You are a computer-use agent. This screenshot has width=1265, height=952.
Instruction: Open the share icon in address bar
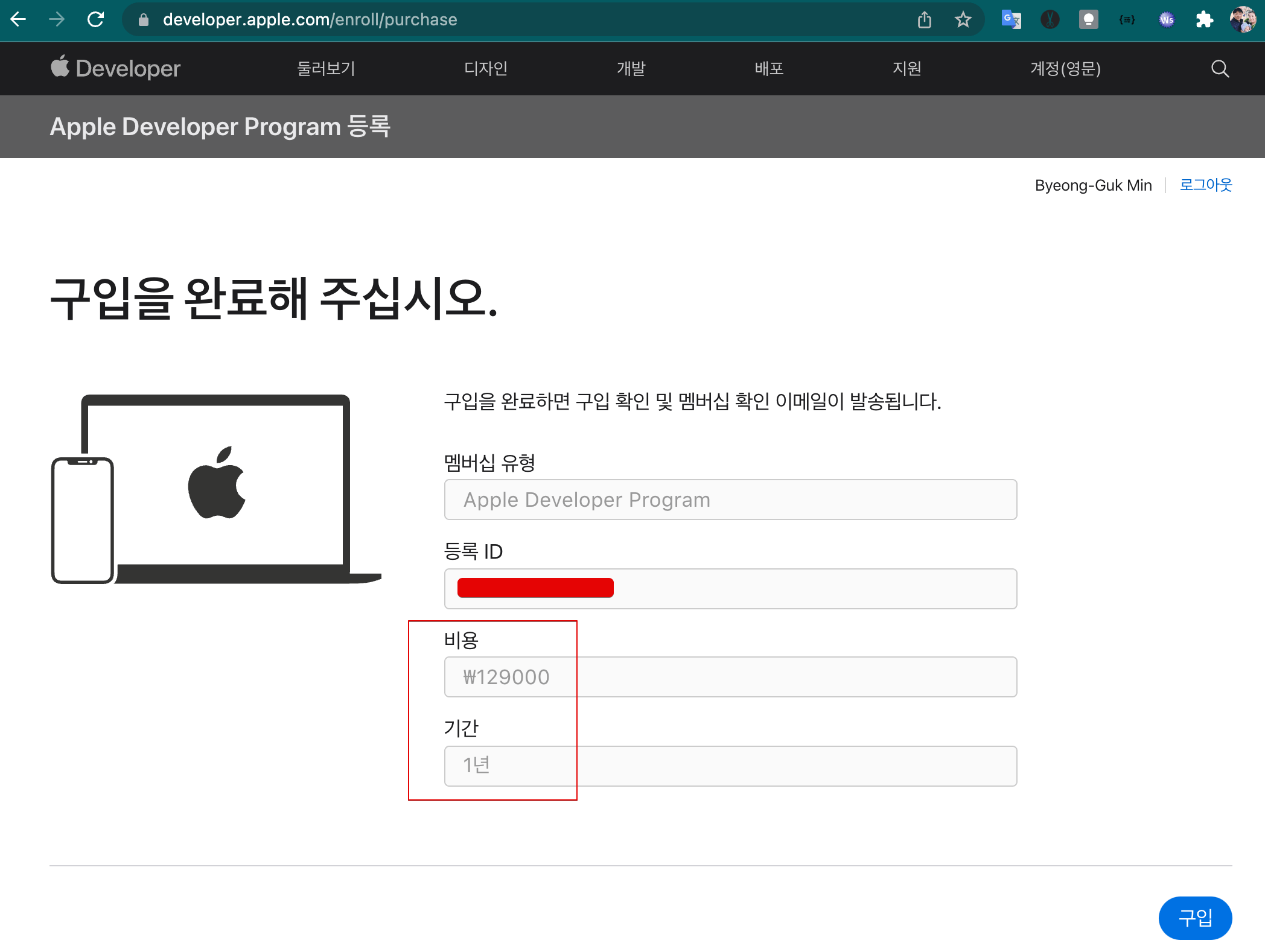click(925, 20)
